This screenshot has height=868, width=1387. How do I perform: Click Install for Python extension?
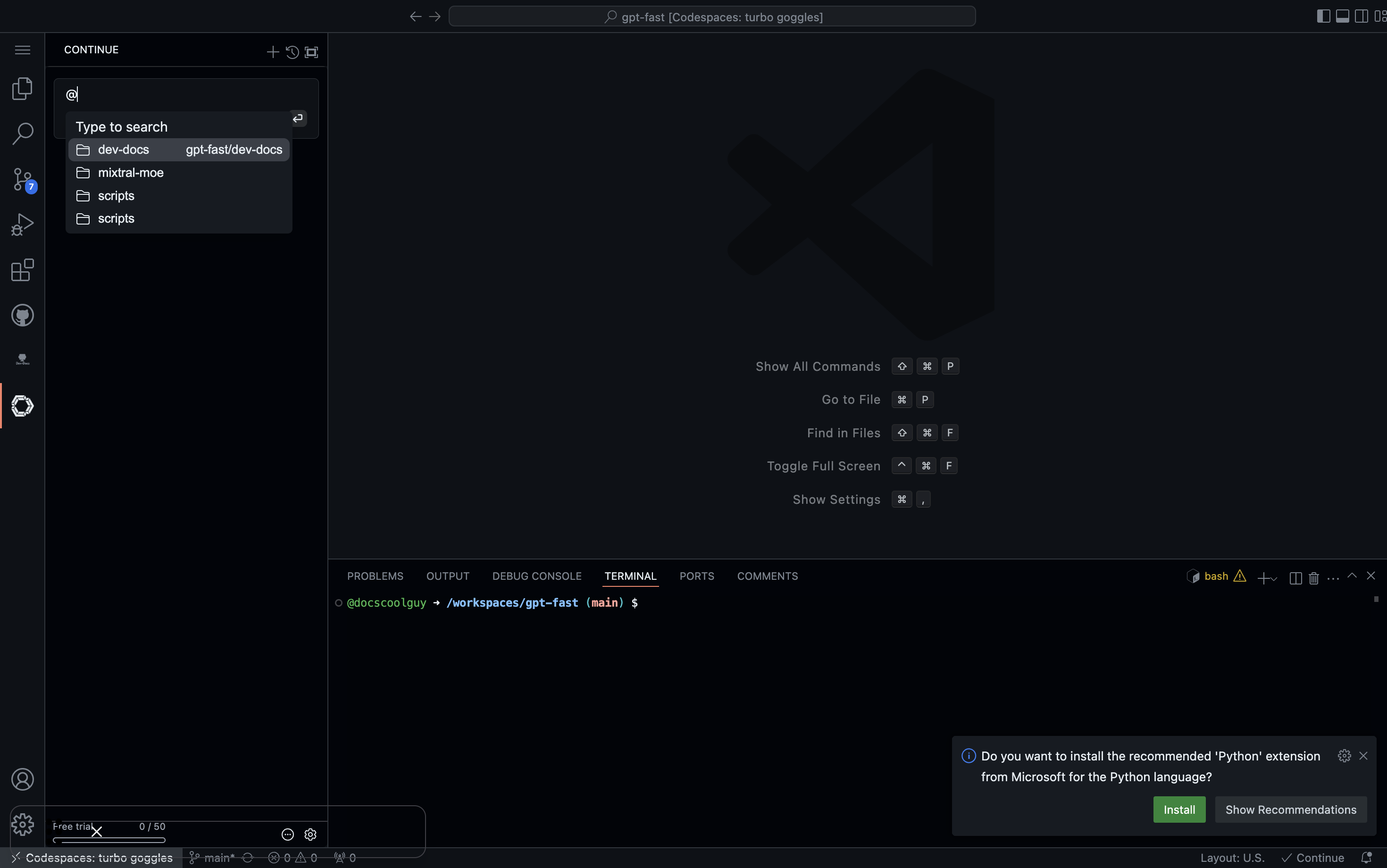[x=1178, y=810]
